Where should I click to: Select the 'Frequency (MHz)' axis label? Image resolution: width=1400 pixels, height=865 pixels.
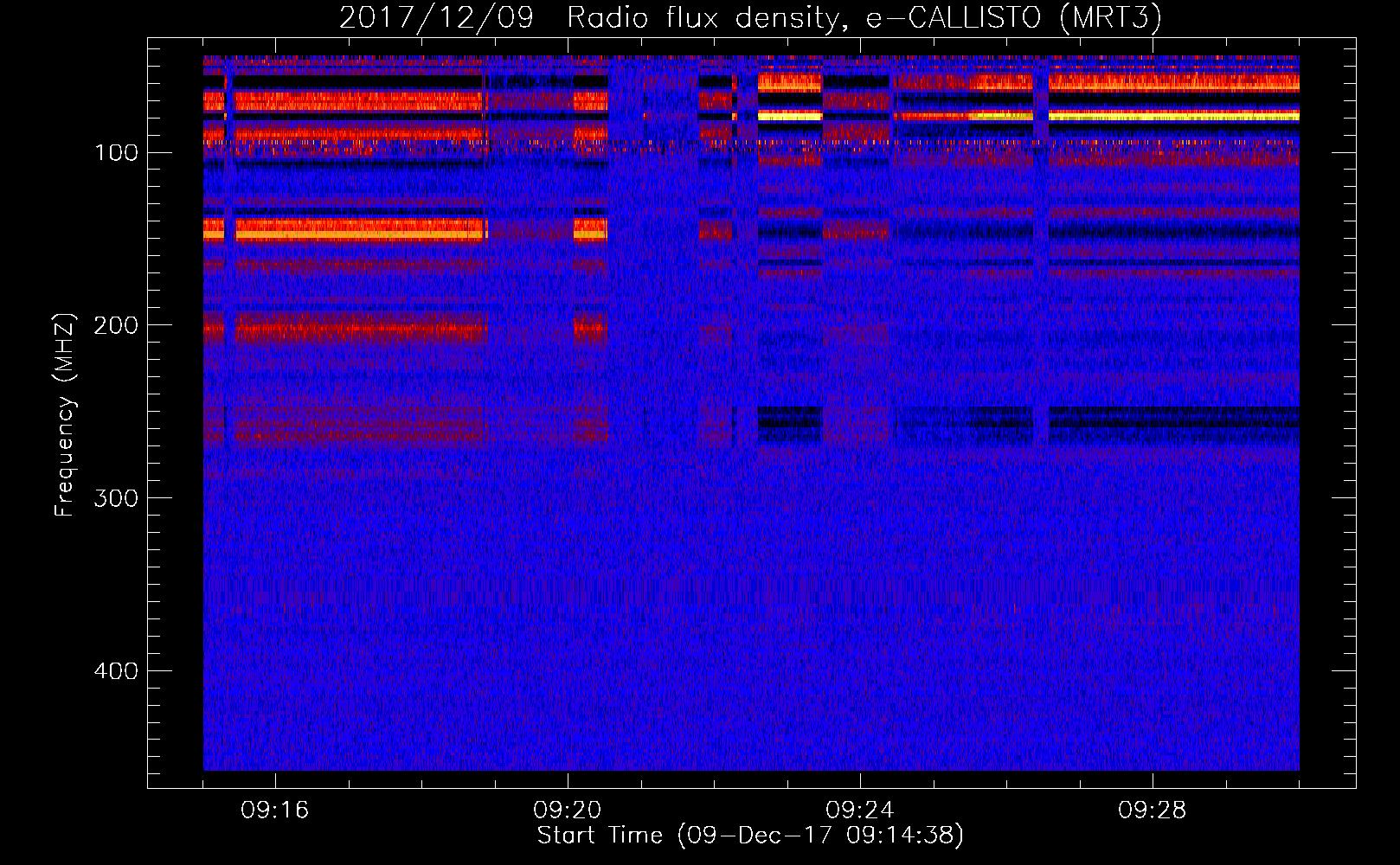click(x=65, y=414)
